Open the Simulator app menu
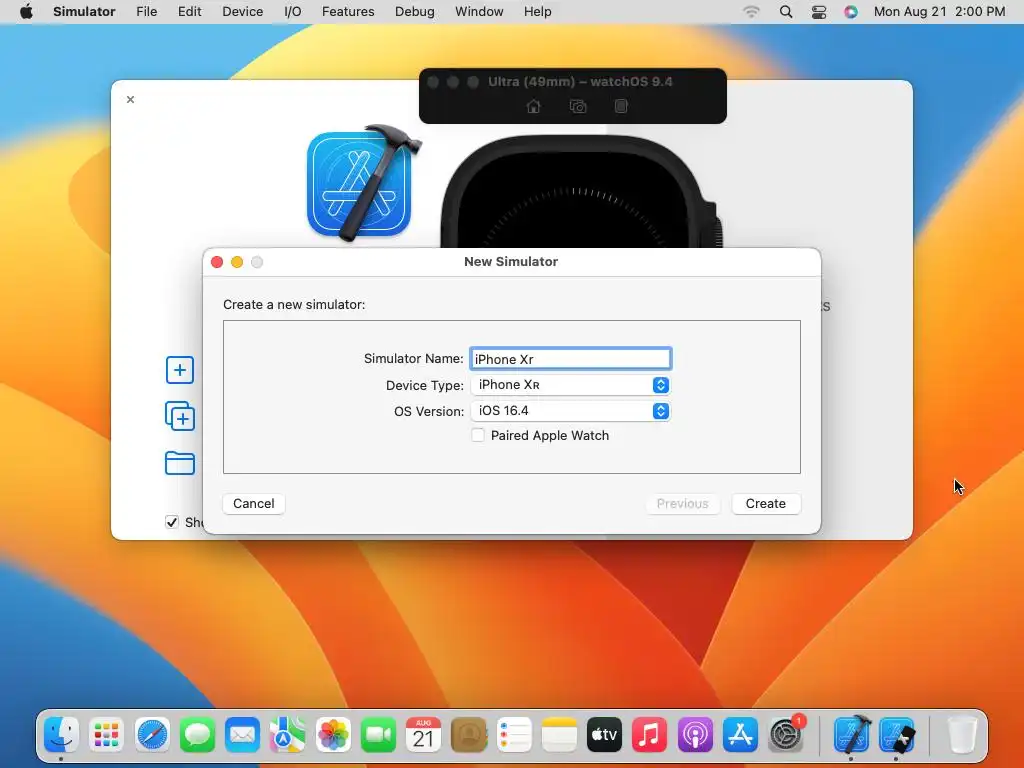Screen dimensions: 1024x768 84,12
